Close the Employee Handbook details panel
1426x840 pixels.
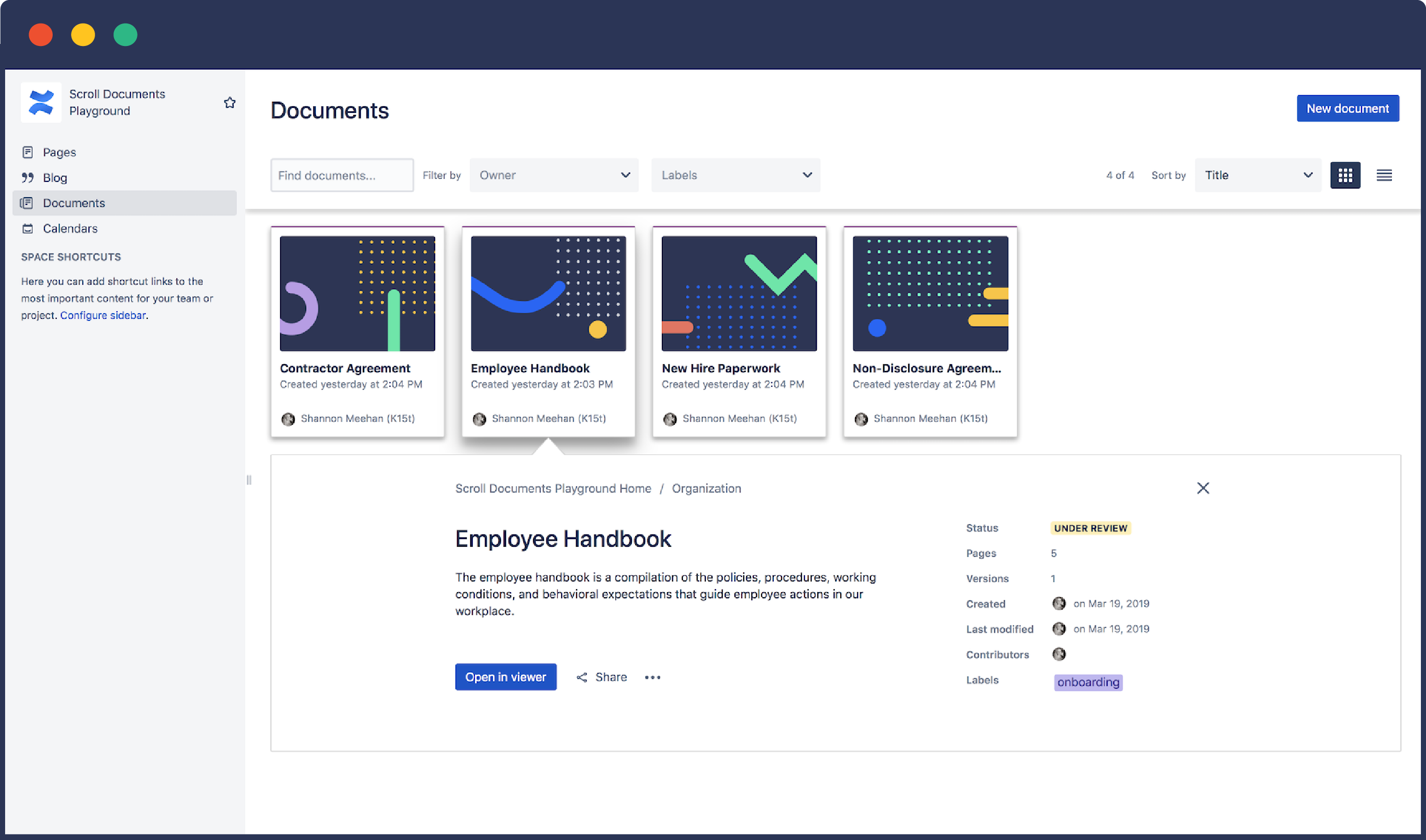1203,488
